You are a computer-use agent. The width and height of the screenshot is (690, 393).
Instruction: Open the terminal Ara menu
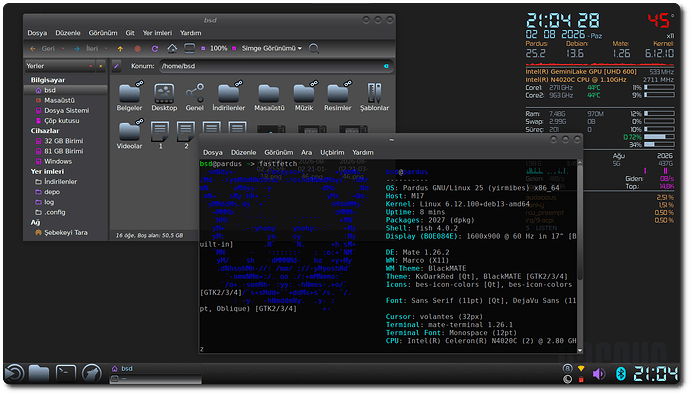(x=306, y=153)
